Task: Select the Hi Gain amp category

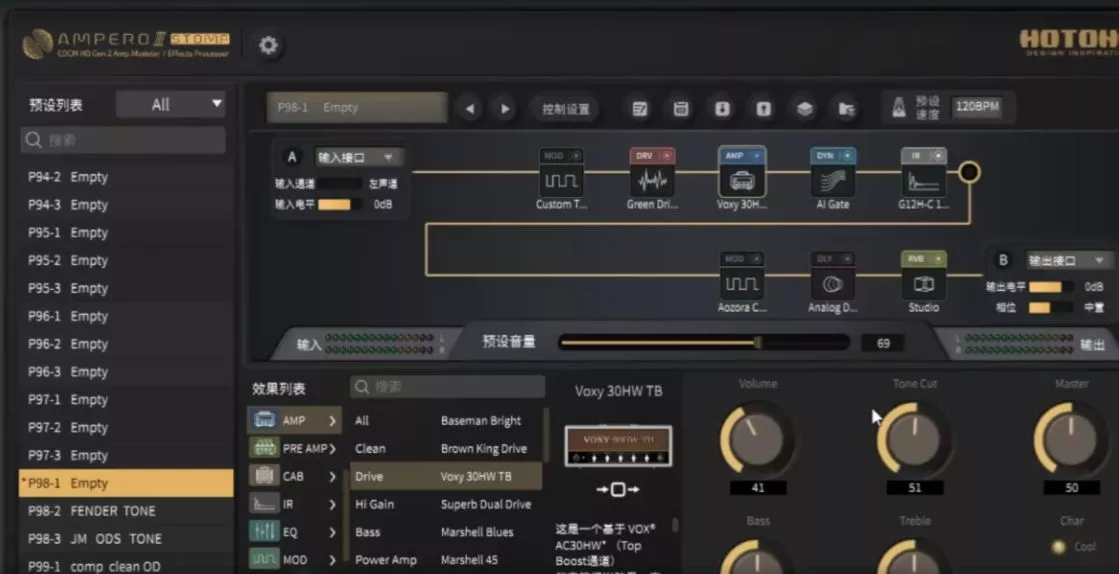Action: click(375, 504)
